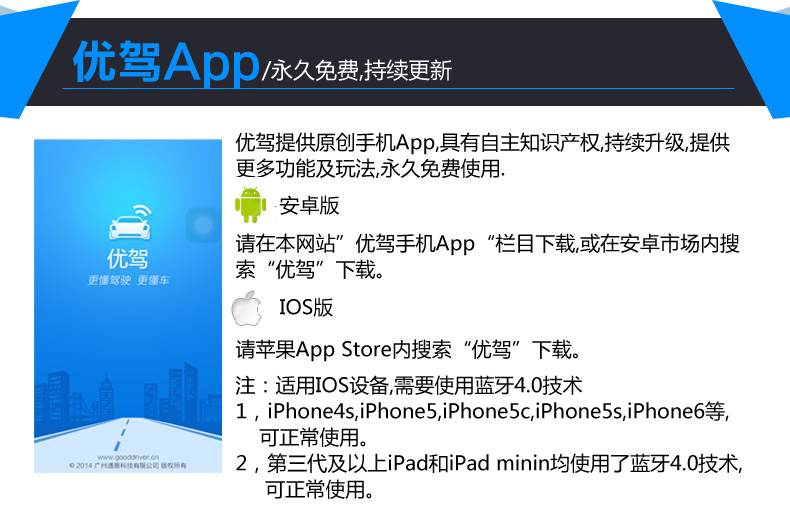
Task: Click the line 索"优驾"下载
Action: point(310,270)
